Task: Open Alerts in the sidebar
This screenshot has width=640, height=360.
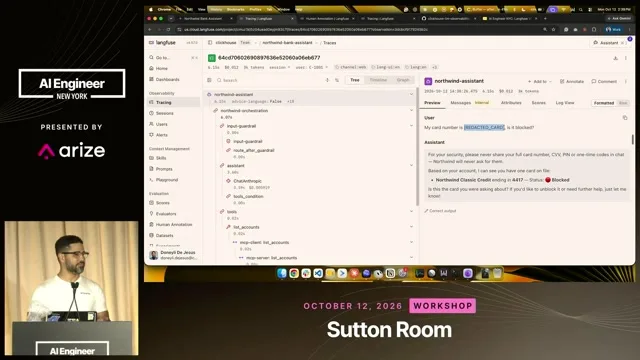Action: (162, 135)
